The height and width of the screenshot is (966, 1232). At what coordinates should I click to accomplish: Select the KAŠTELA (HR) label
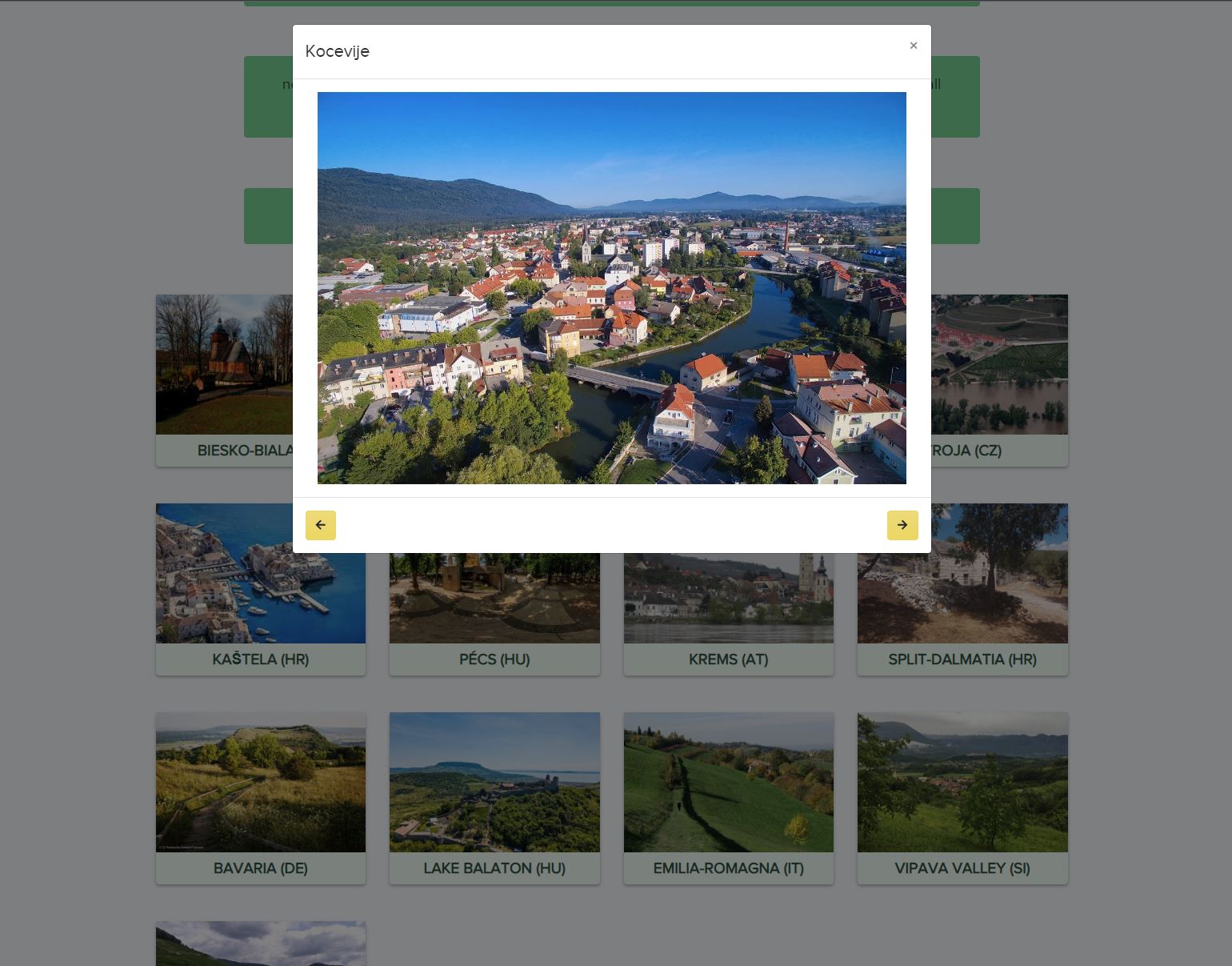pos(260,659)
